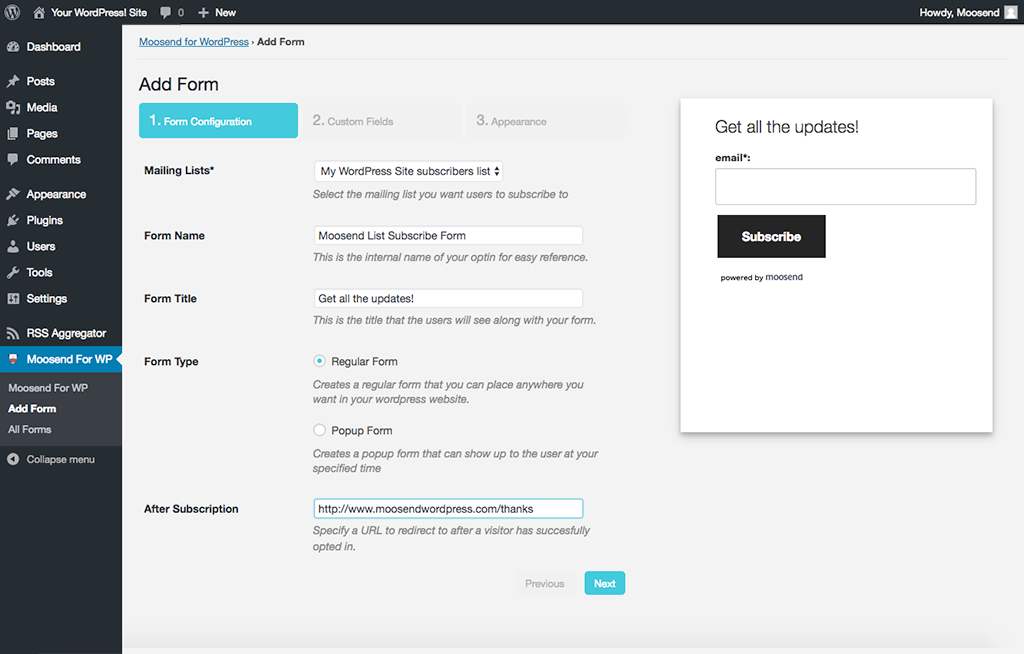Open Dashboard menu item
1024x654 pixels.
click(x=54, y=46)
